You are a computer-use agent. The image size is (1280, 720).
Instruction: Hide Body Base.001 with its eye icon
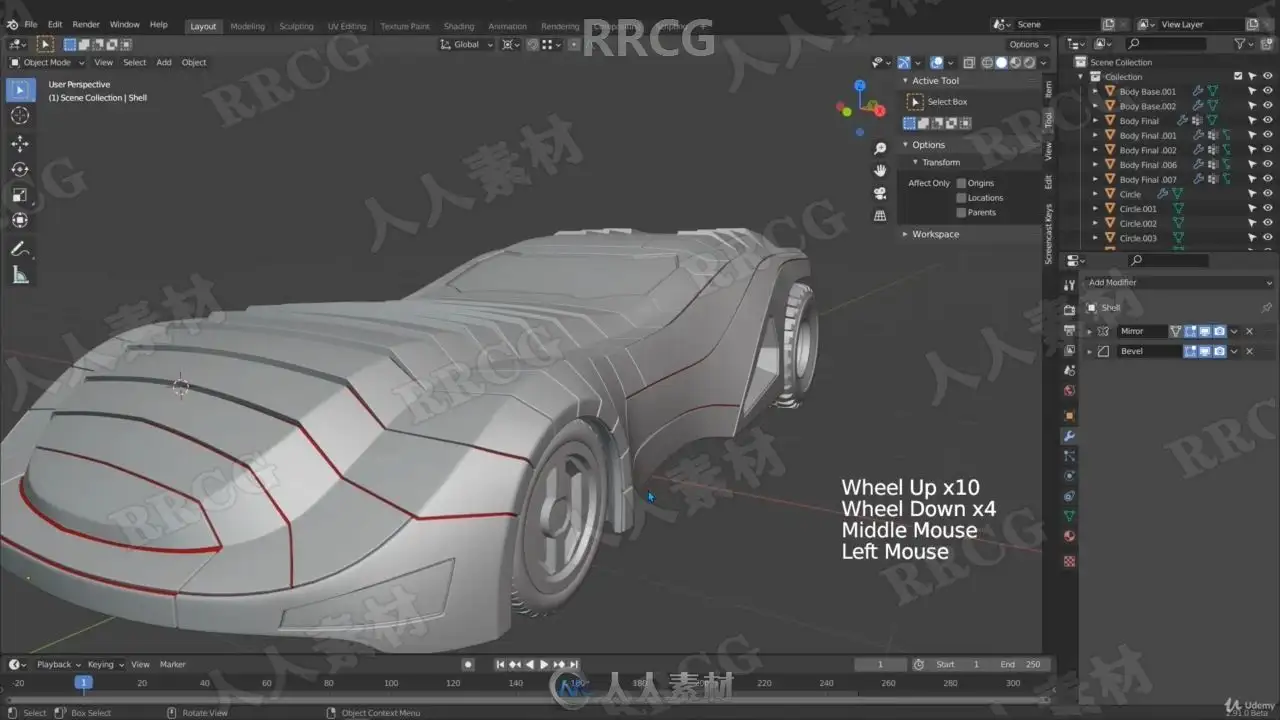tap(1268, 91)
